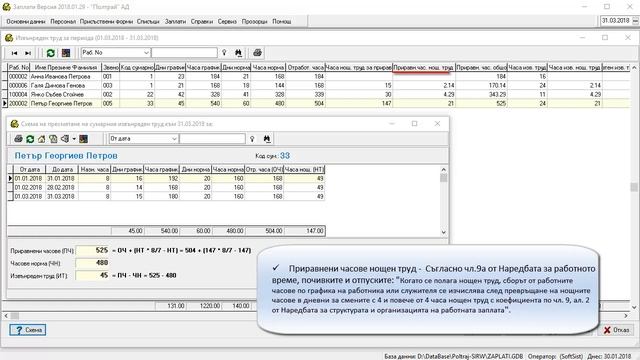The image size is (640, 360).
Task: Go to last record in overtime list toolbar
Action: click(x=28, y=53)
